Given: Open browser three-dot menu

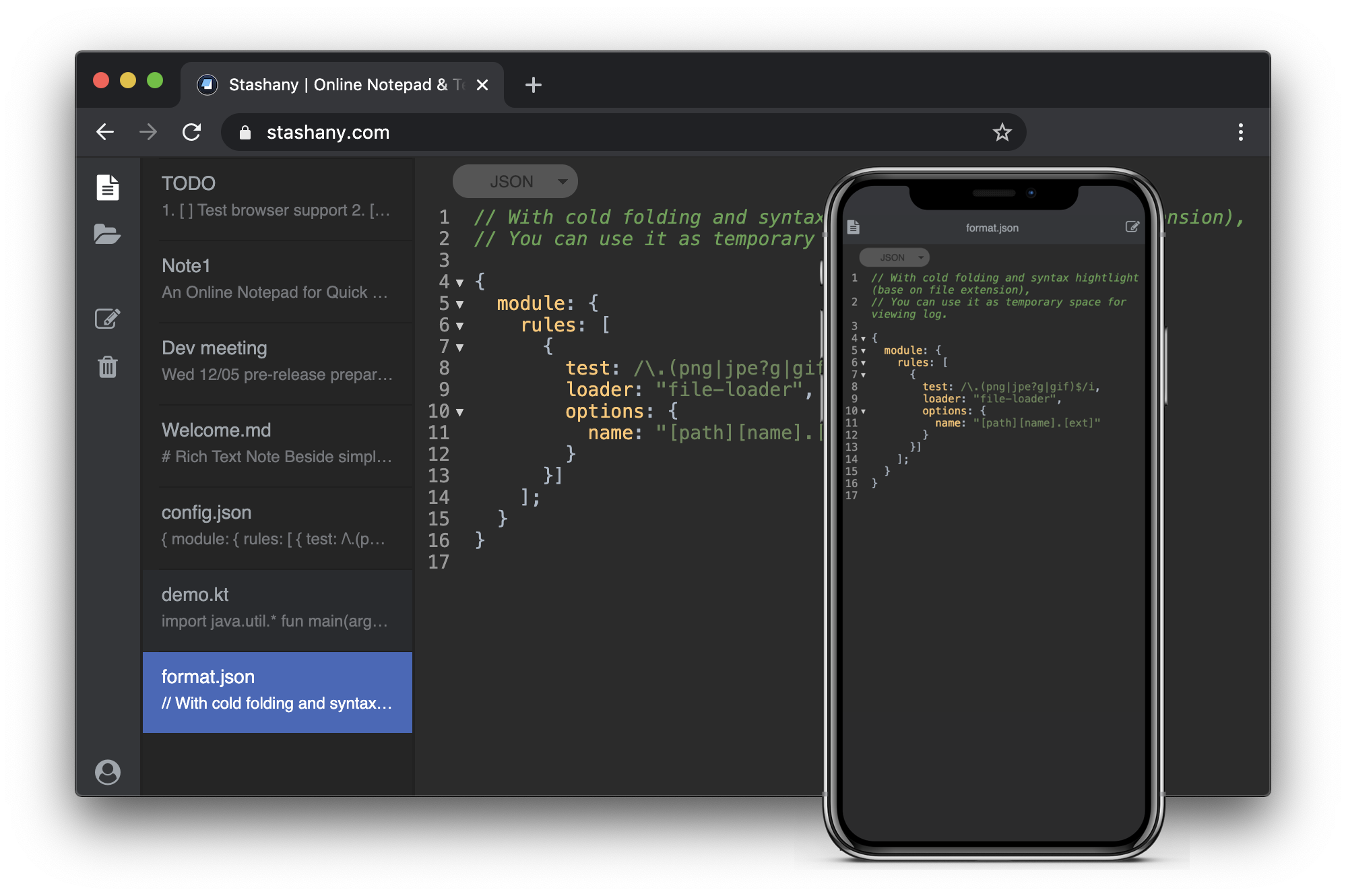Looking at the screenshot, I should coord(1240,132).
